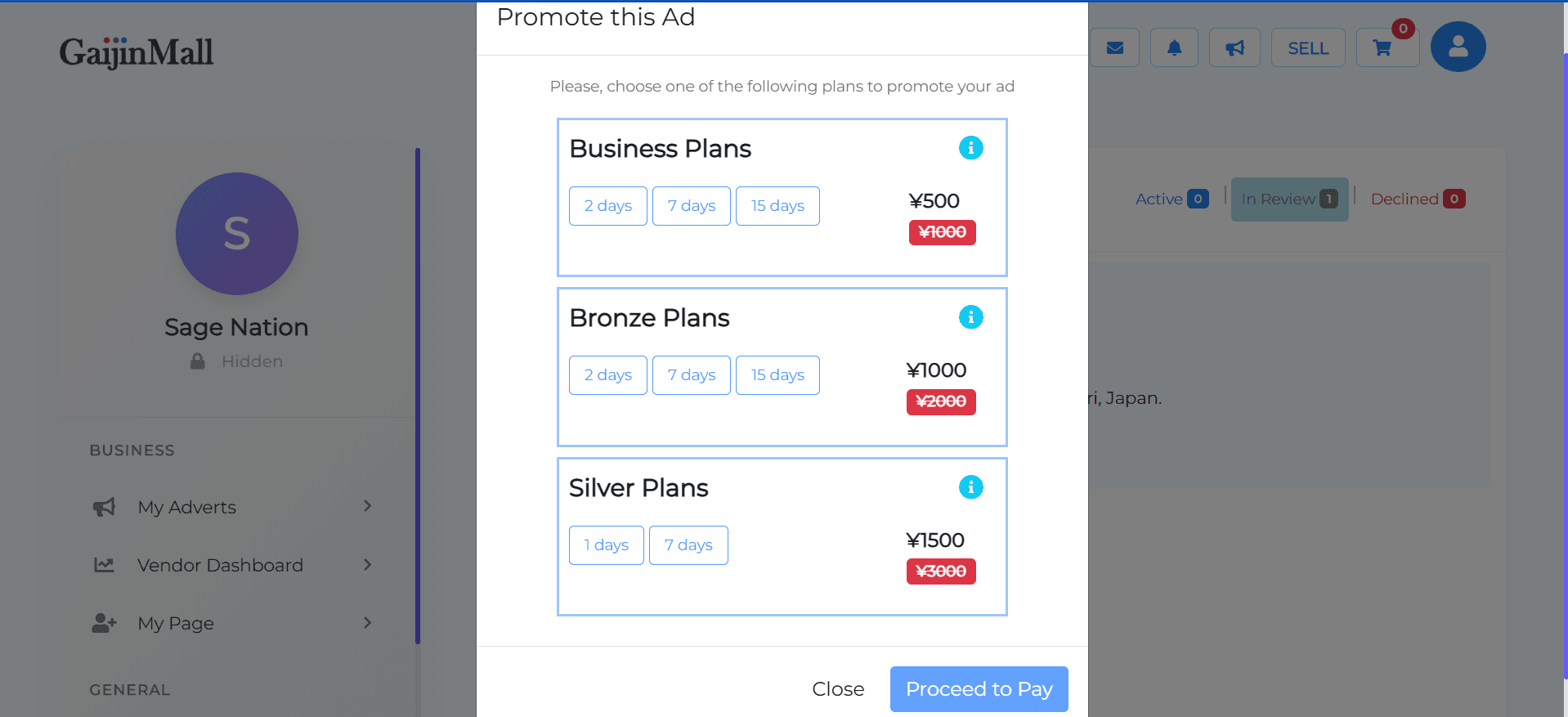Image resolution: width=1568 pixels, height=717 pixels.
Task: Switch to the Active tab
Action: point(1171,199)
